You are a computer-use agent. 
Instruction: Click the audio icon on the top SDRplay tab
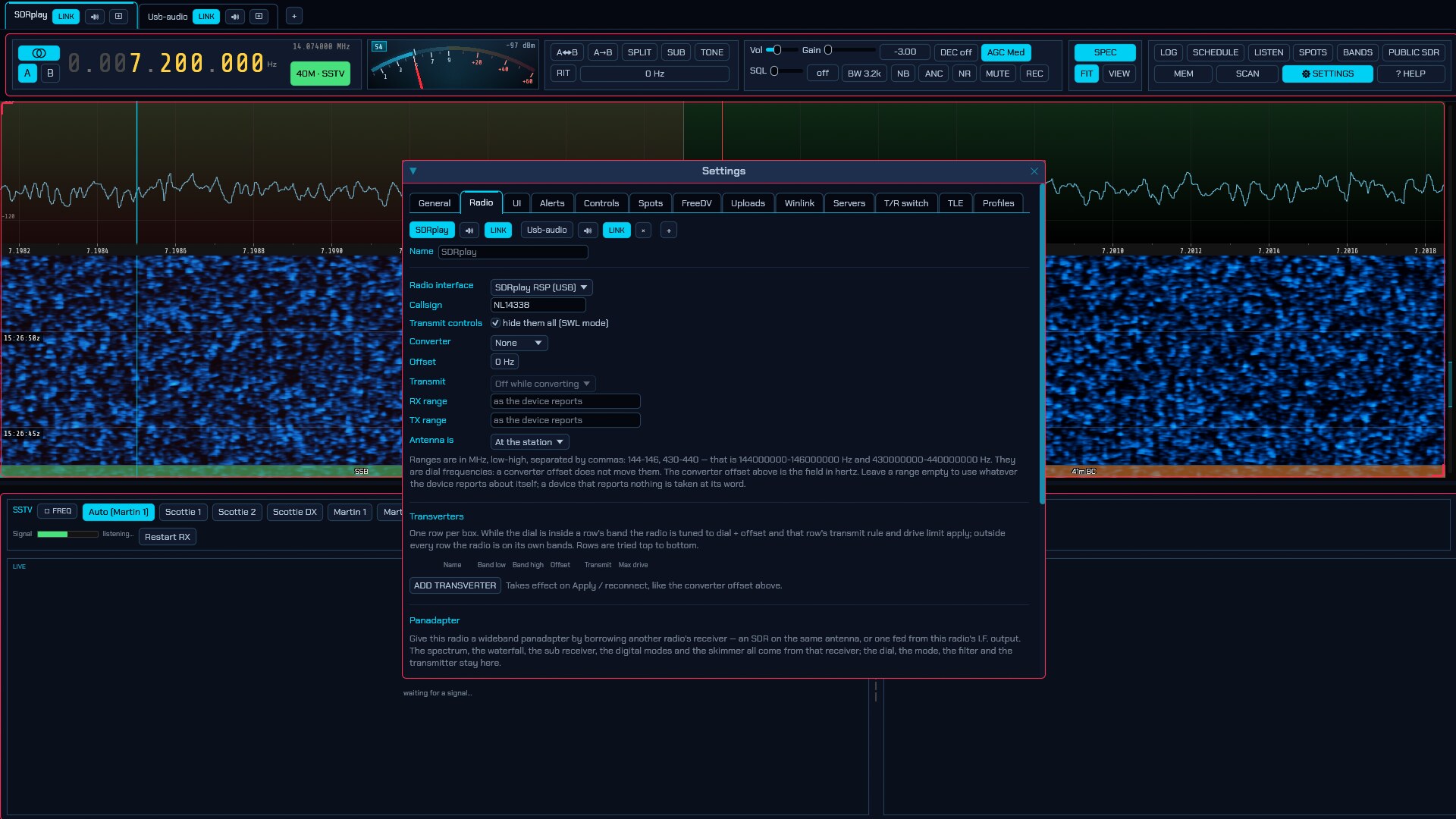pyautogui.click(x=95, y=16)
